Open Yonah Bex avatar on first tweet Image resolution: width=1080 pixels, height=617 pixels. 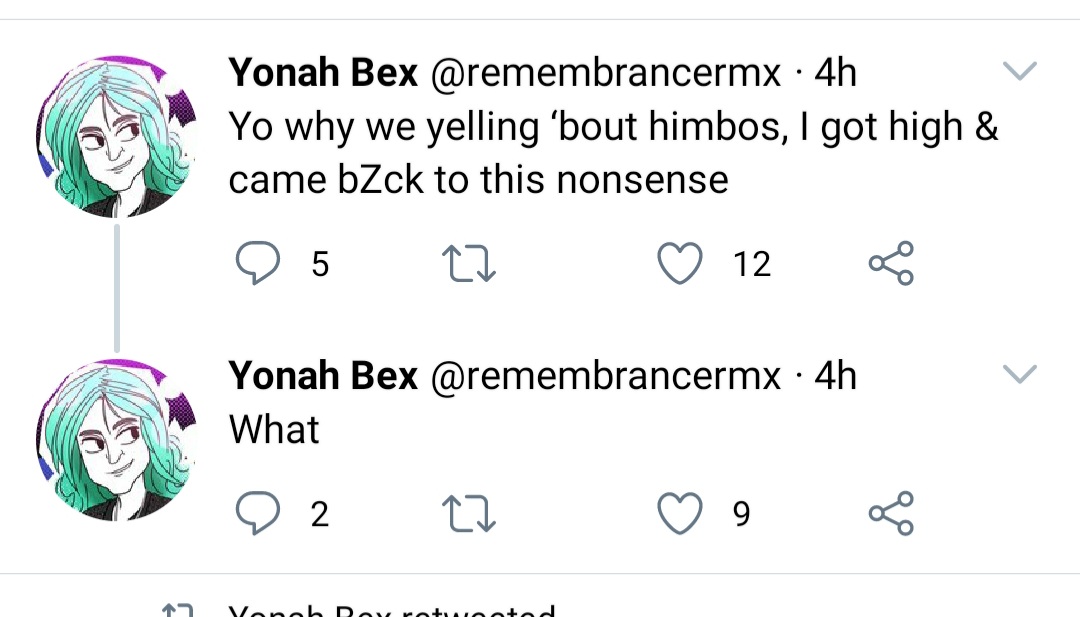(x=116, y=137)
